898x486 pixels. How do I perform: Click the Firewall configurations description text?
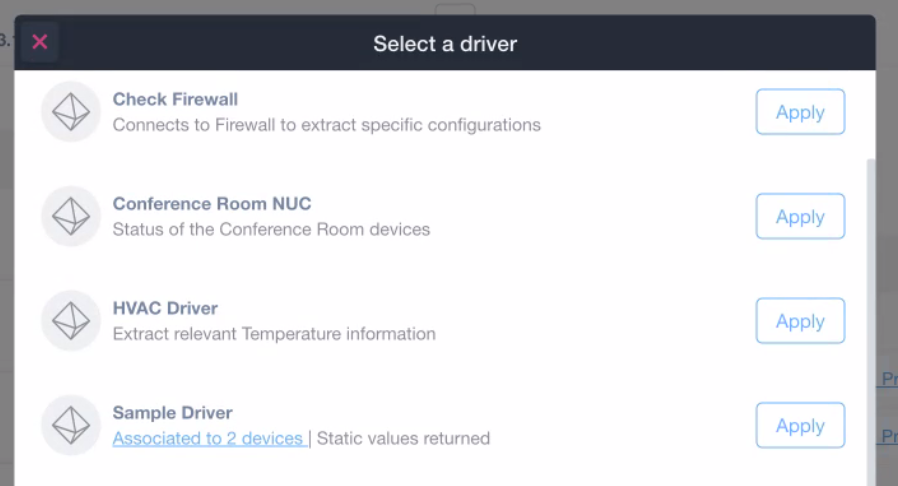coord(326,125)
